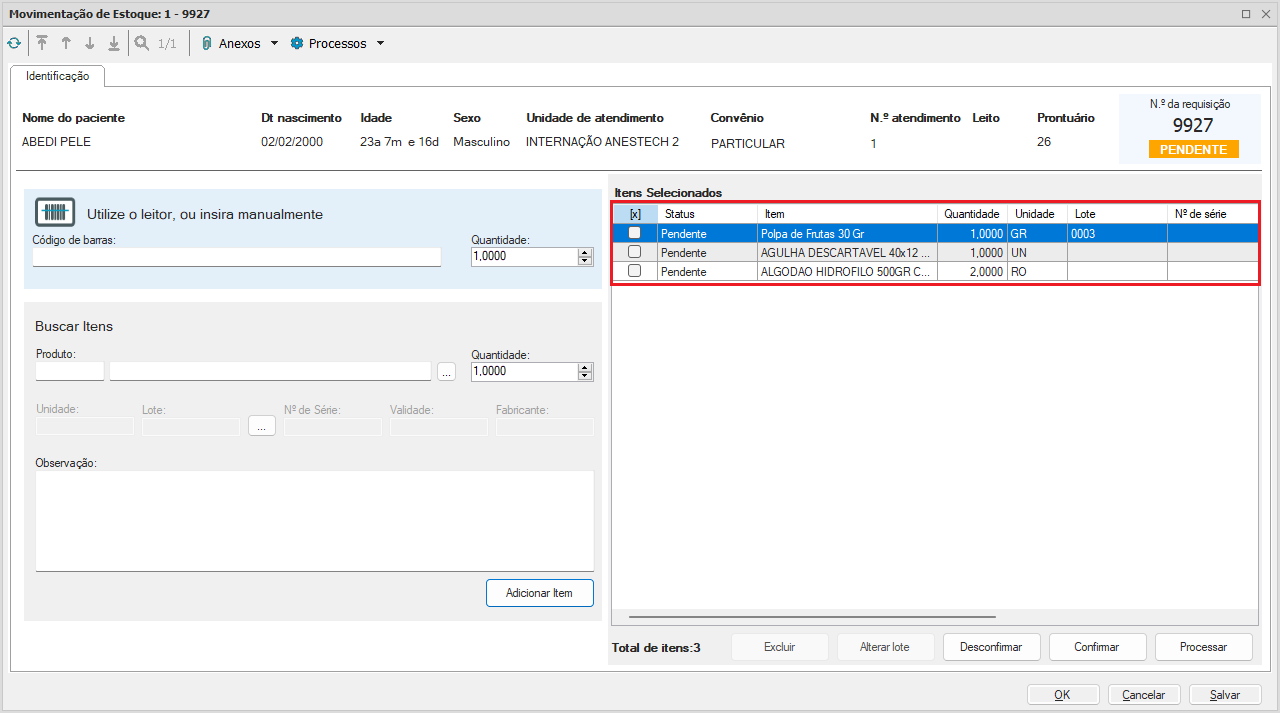1280x713 pixels.
Task: Increase Buscar Itens Quantidade spinner
Action: pos(585,366)
